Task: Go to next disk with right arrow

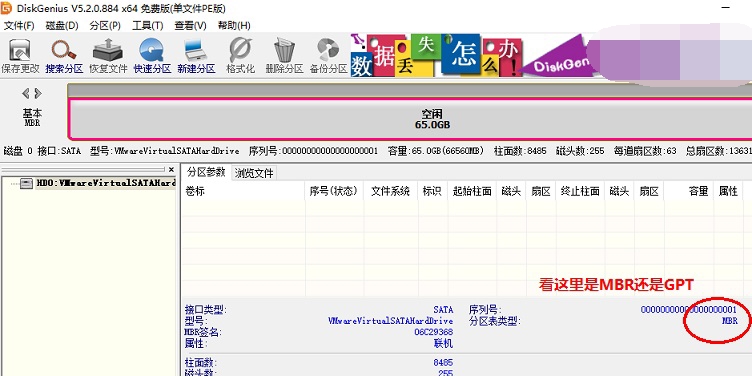Action: [38, 93]
